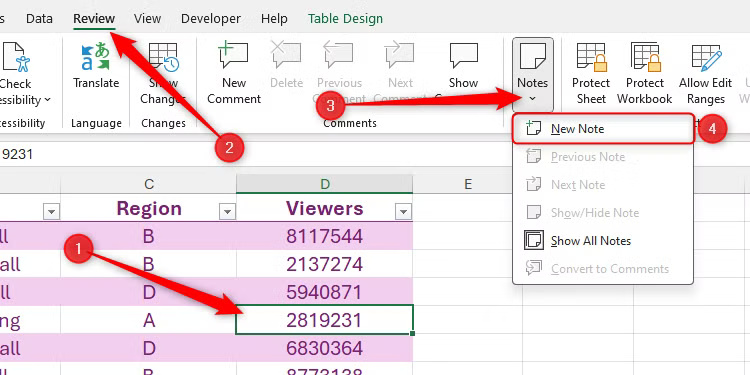Image resolution: width=750 pixels, height=375 pixels.
Task: Click the Check Accessibility icon
Action: point(16,57)
